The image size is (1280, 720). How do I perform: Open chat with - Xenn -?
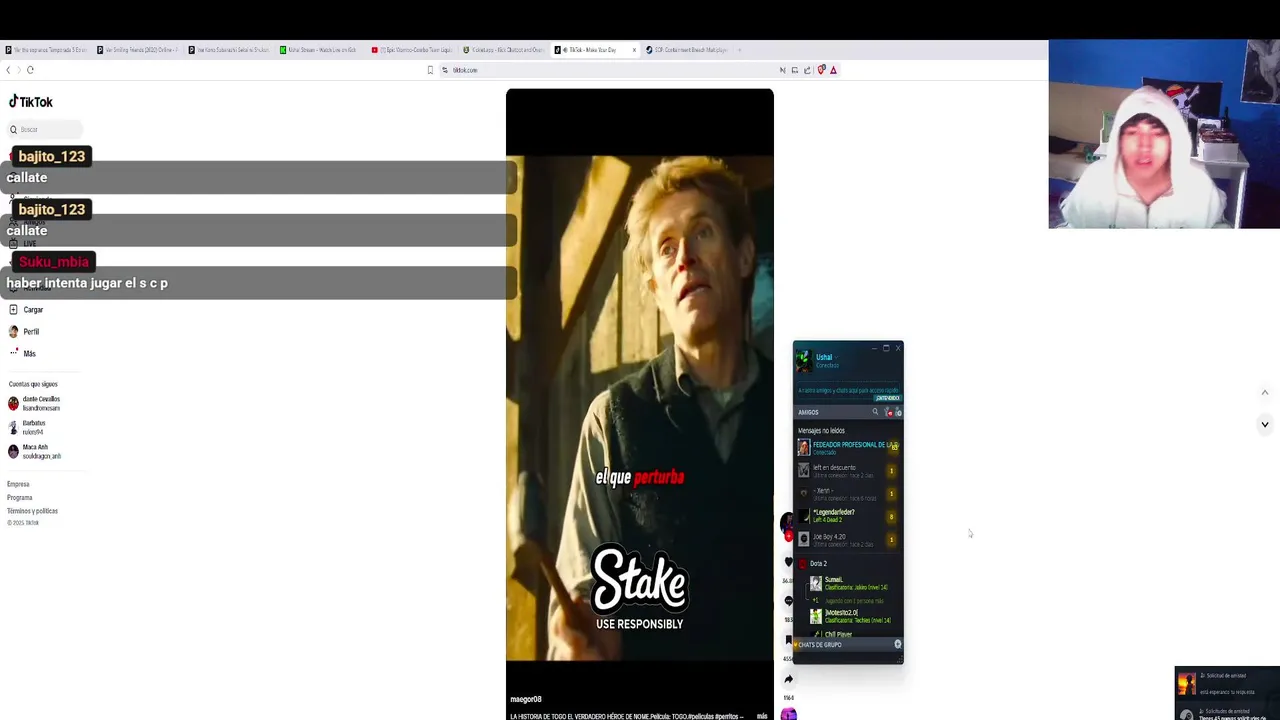(848, 493)
